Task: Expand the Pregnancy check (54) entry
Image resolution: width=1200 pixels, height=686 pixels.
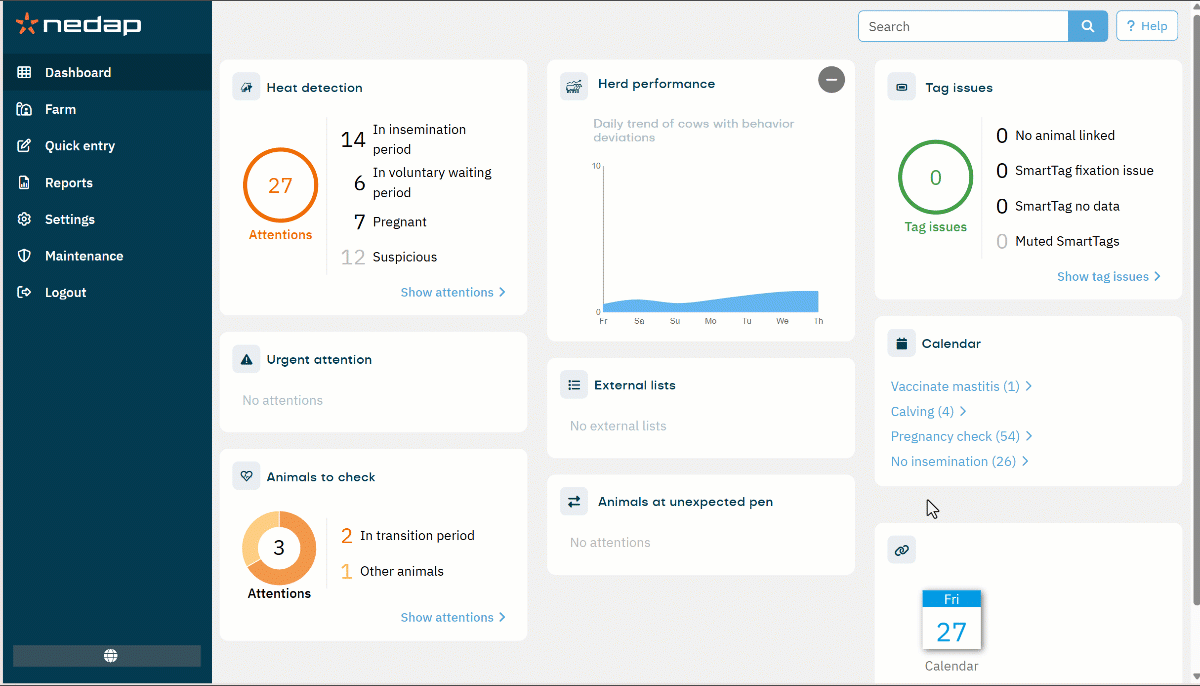Action: tap(961, 436)
